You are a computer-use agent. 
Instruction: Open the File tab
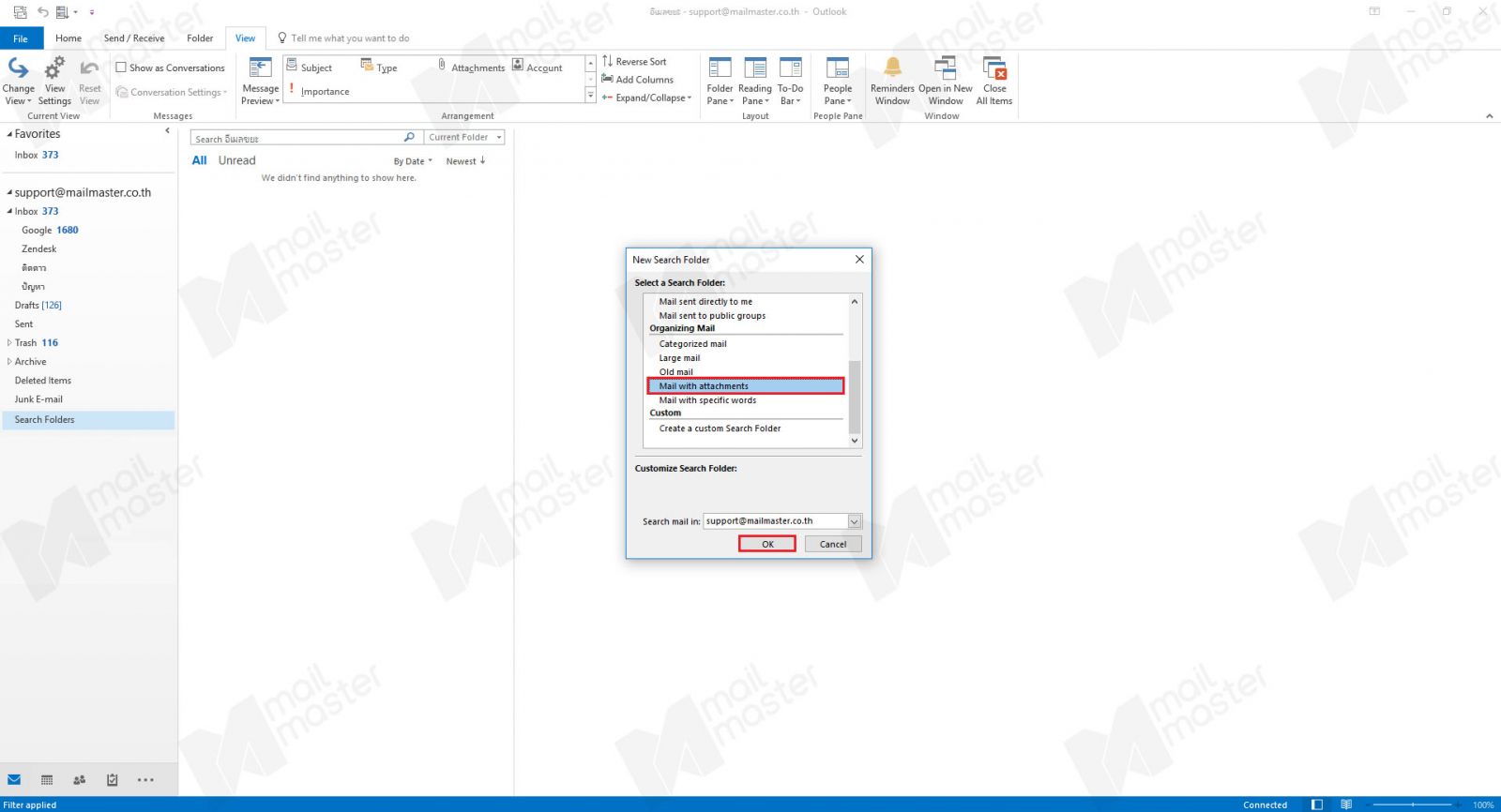pyautogui.click(x=21, y=38)
